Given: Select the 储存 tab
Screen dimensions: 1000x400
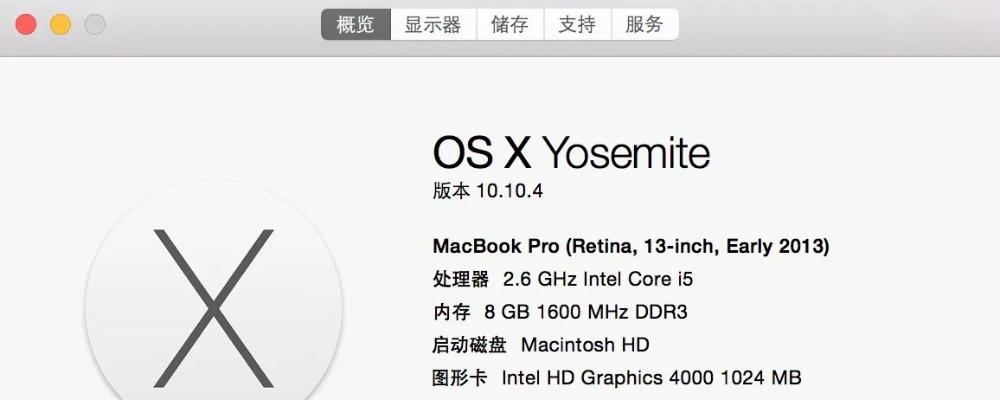Looking at the screenshot, I should (510, 25).
